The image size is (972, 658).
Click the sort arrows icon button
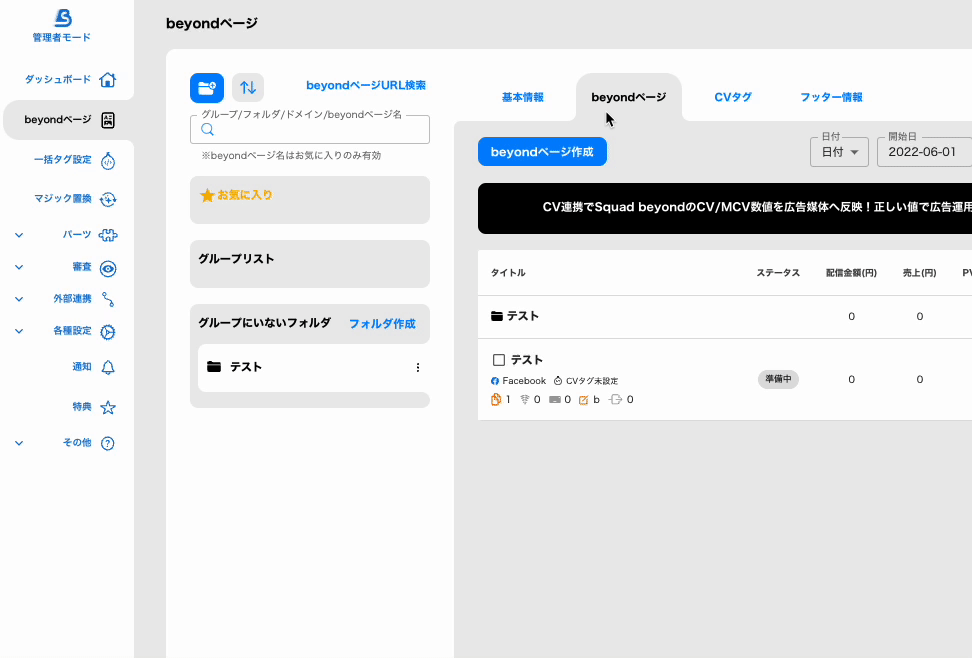tap(248, 87)
